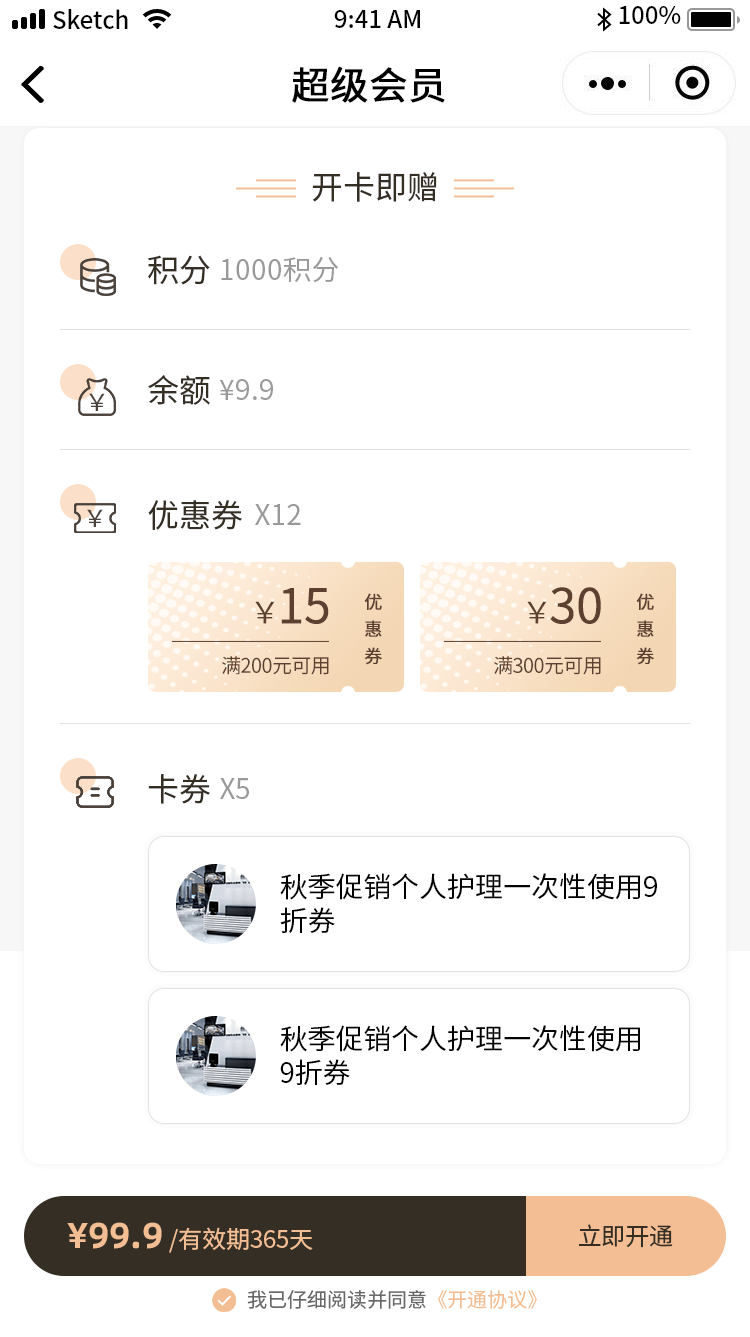This screenshot has height=1337, width=750.
Task: Tap the points coin stack icon
Action: click(x=97, y=276)
